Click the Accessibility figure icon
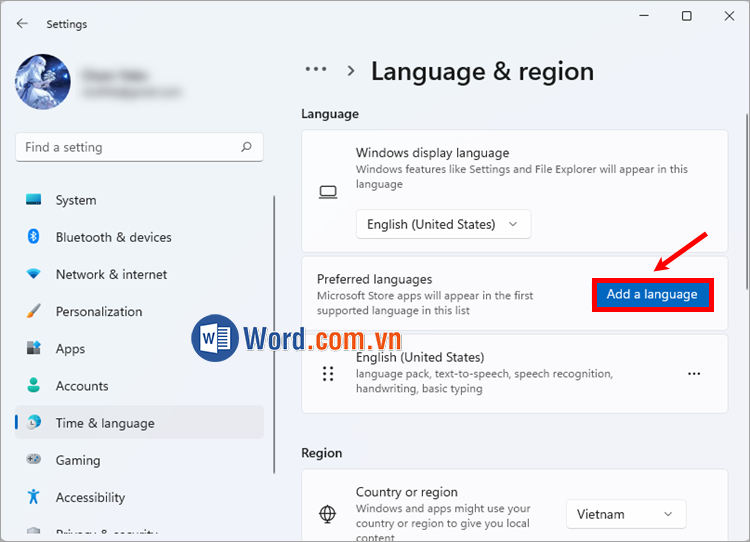 pyautogui.click(x=33, y=497)
